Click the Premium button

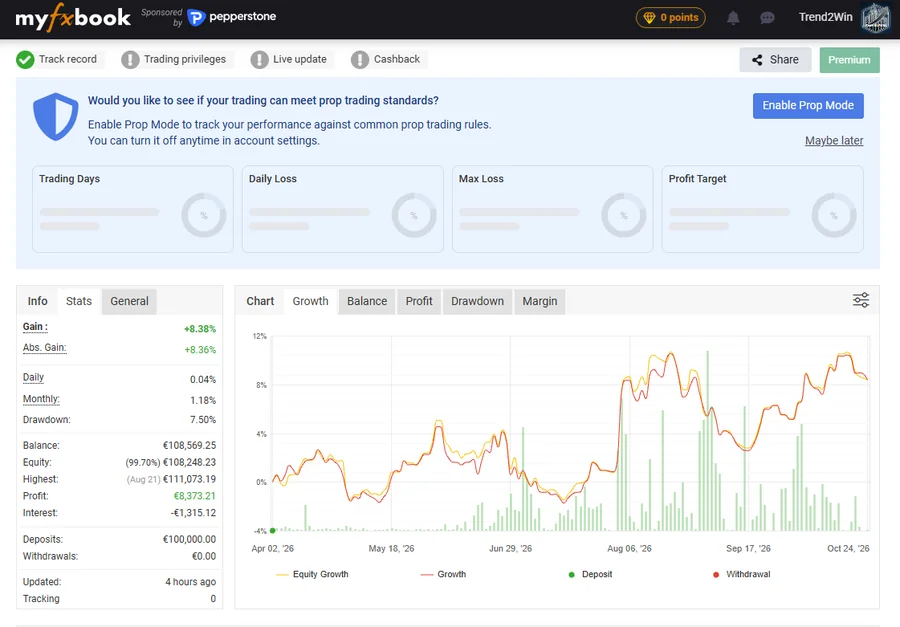(x=849, y=60)
